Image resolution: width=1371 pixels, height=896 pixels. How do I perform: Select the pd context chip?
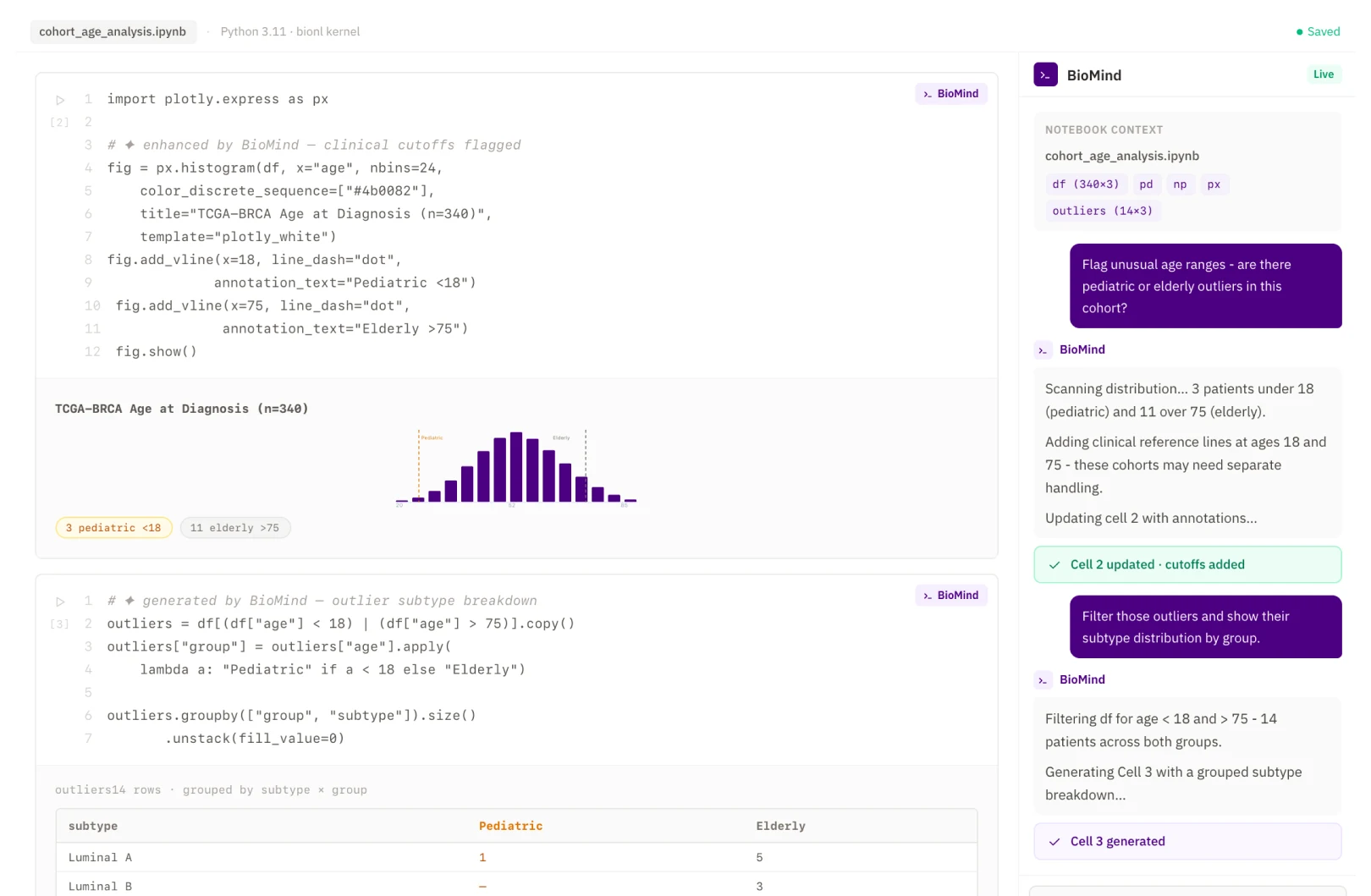coord(1146,184)
